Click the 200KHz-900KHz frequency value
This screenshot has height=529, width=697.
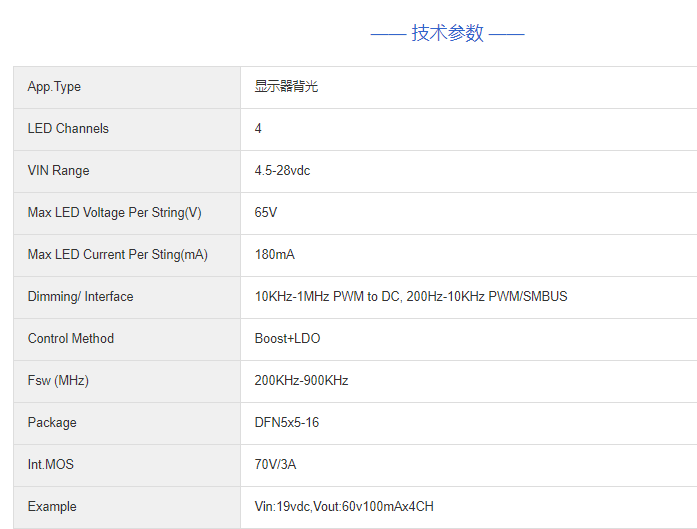(301, 381)
